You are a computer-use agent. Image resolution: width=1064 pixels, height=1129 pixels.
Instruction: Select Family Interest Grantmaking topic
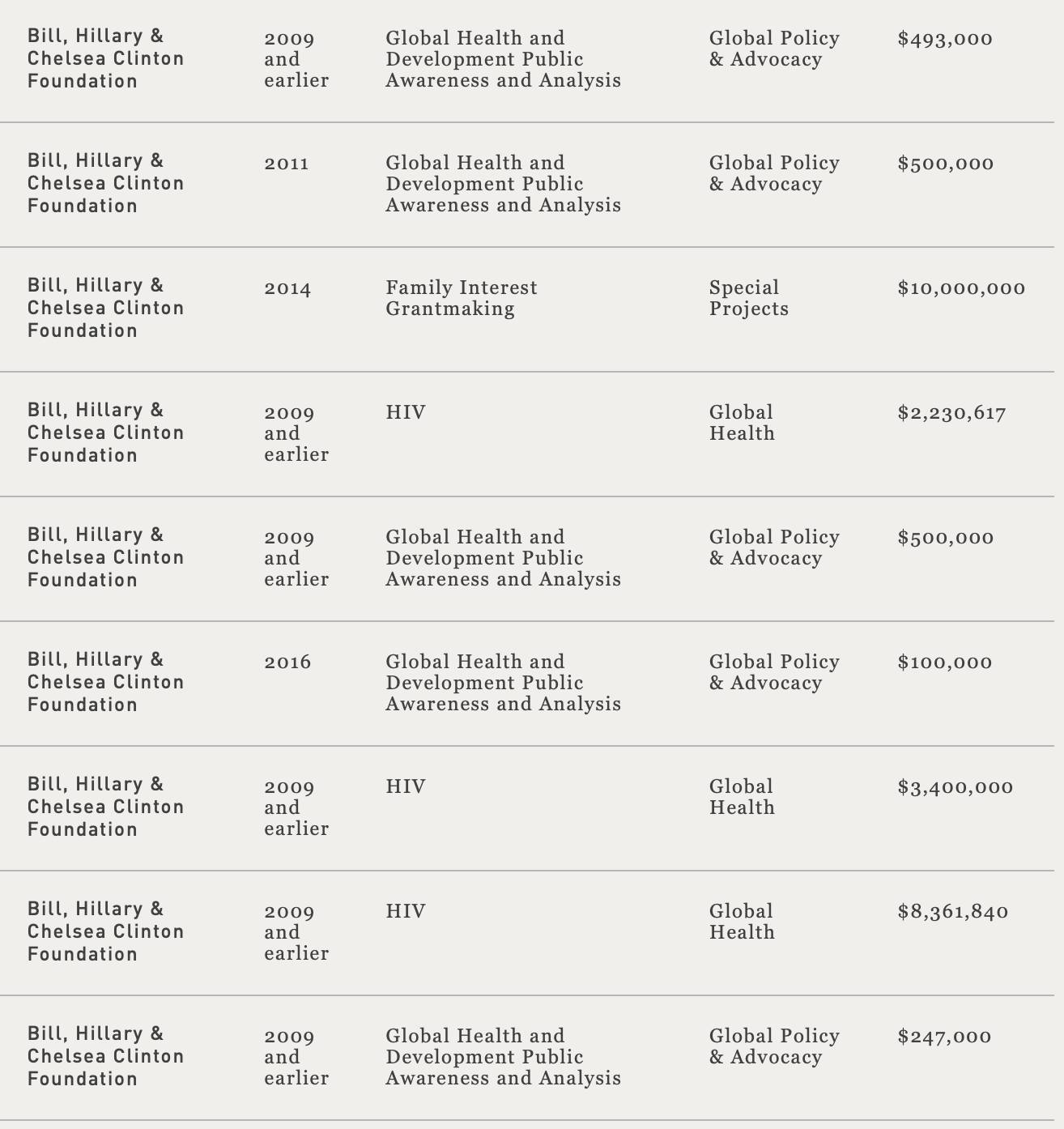[461, 298]
